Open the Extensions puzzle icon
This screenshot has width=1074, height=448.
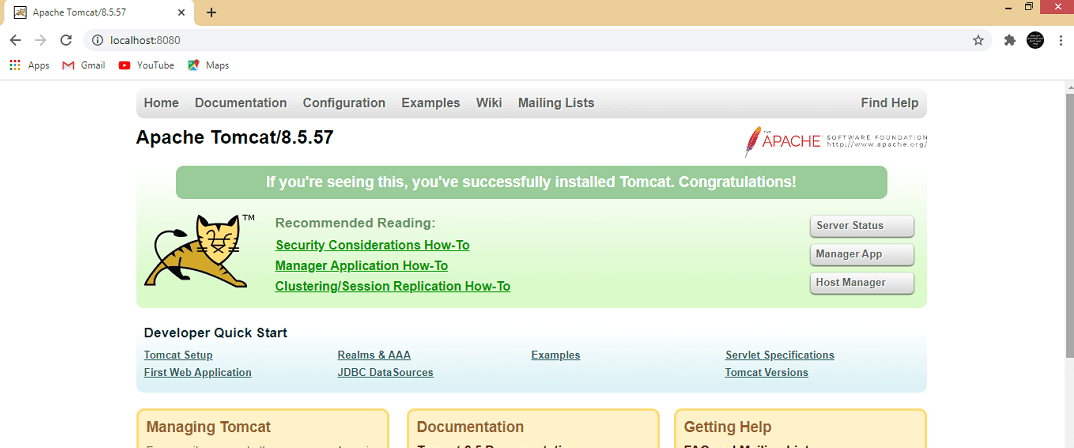[x=1010, y=40]
